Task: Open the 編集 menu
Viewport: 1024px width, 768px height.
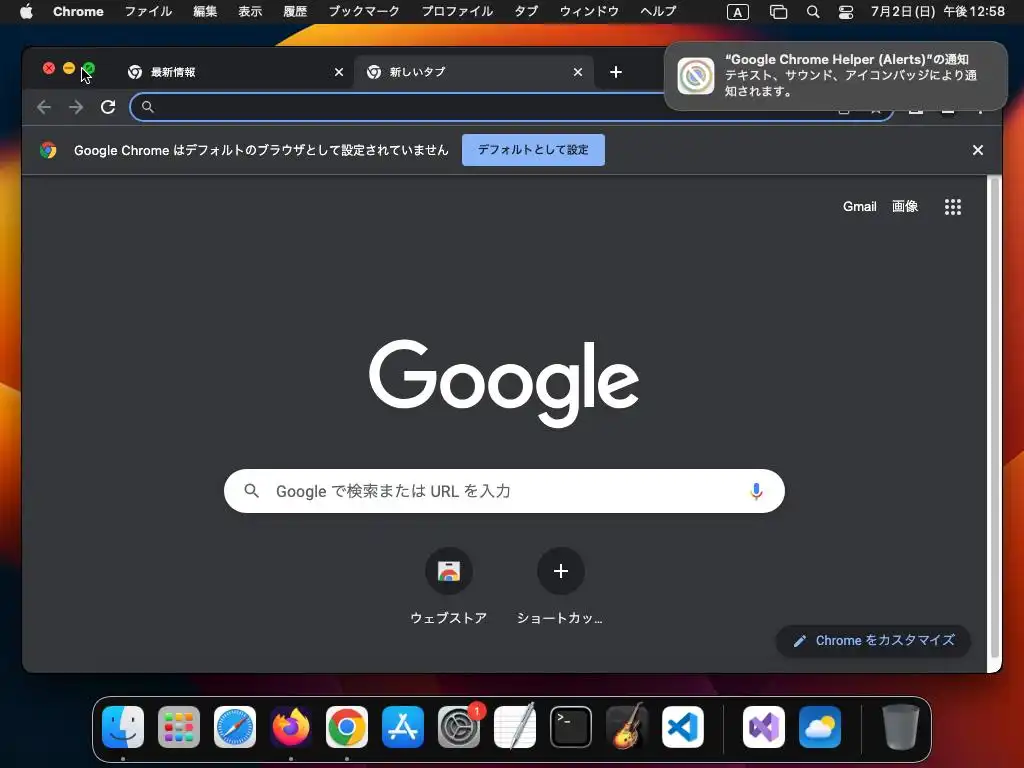Action: [x=205, y=11]
